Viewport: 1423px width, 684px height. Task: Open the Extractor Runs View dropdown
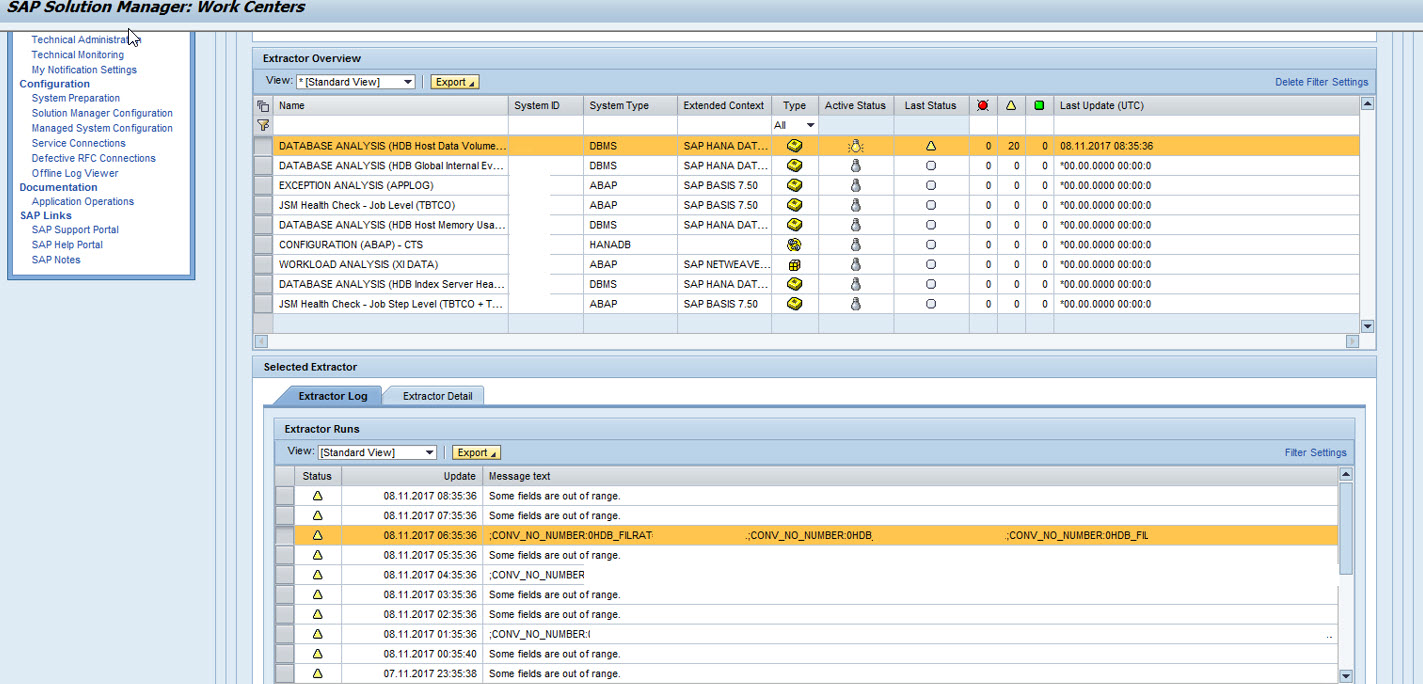pos(377,452)
